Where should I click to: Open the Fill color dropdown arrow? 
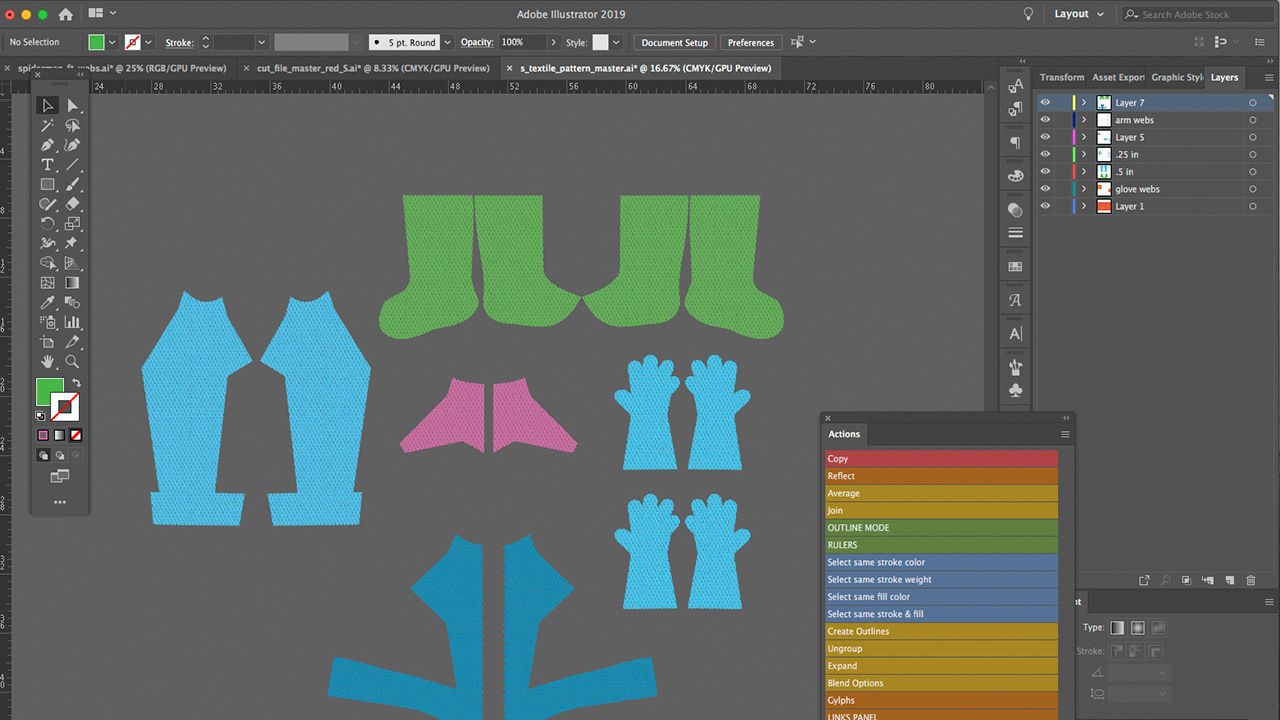point(111,42)
